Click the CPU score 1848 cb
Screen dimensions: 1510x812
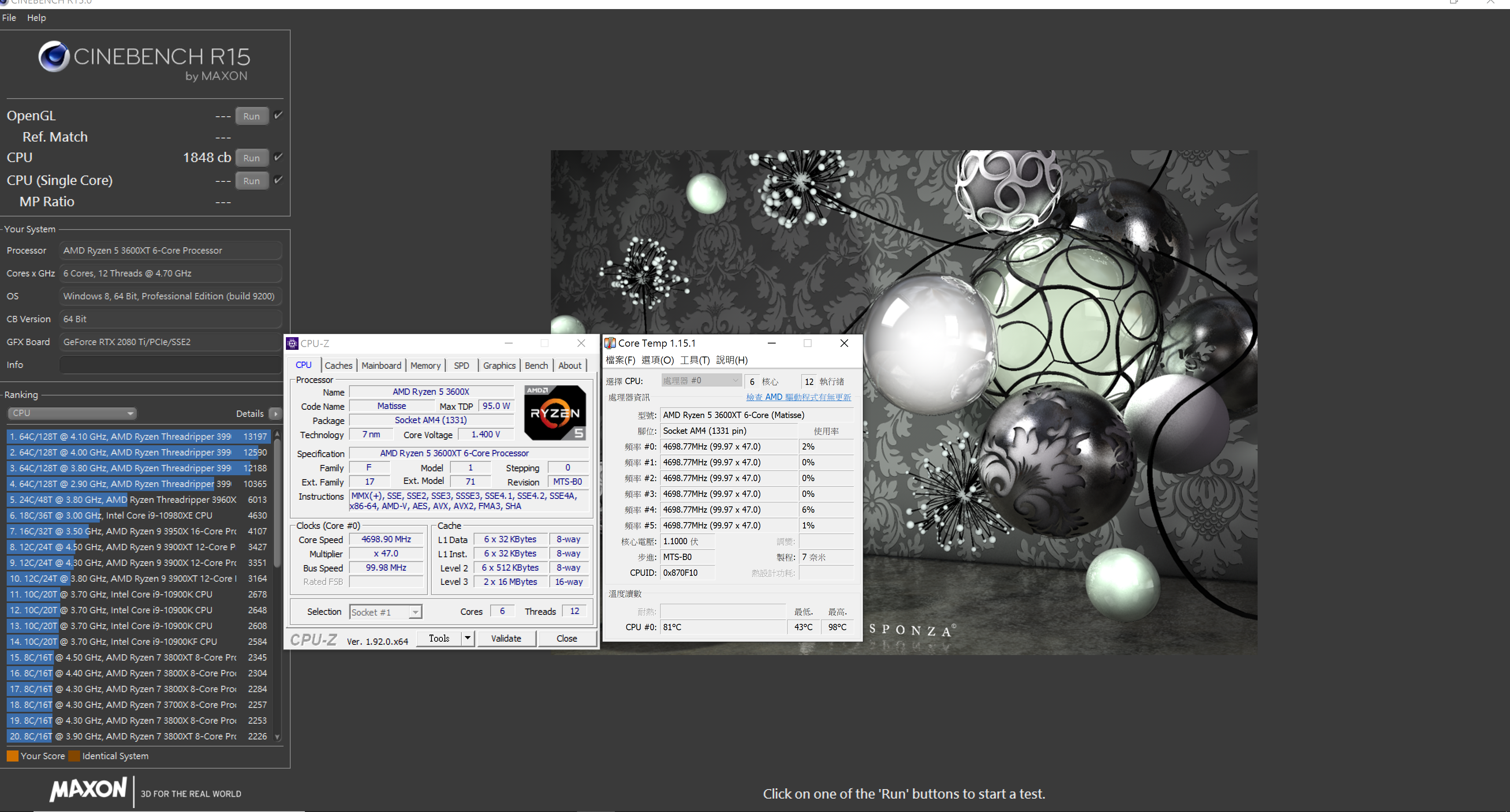(x=207, y=157)
